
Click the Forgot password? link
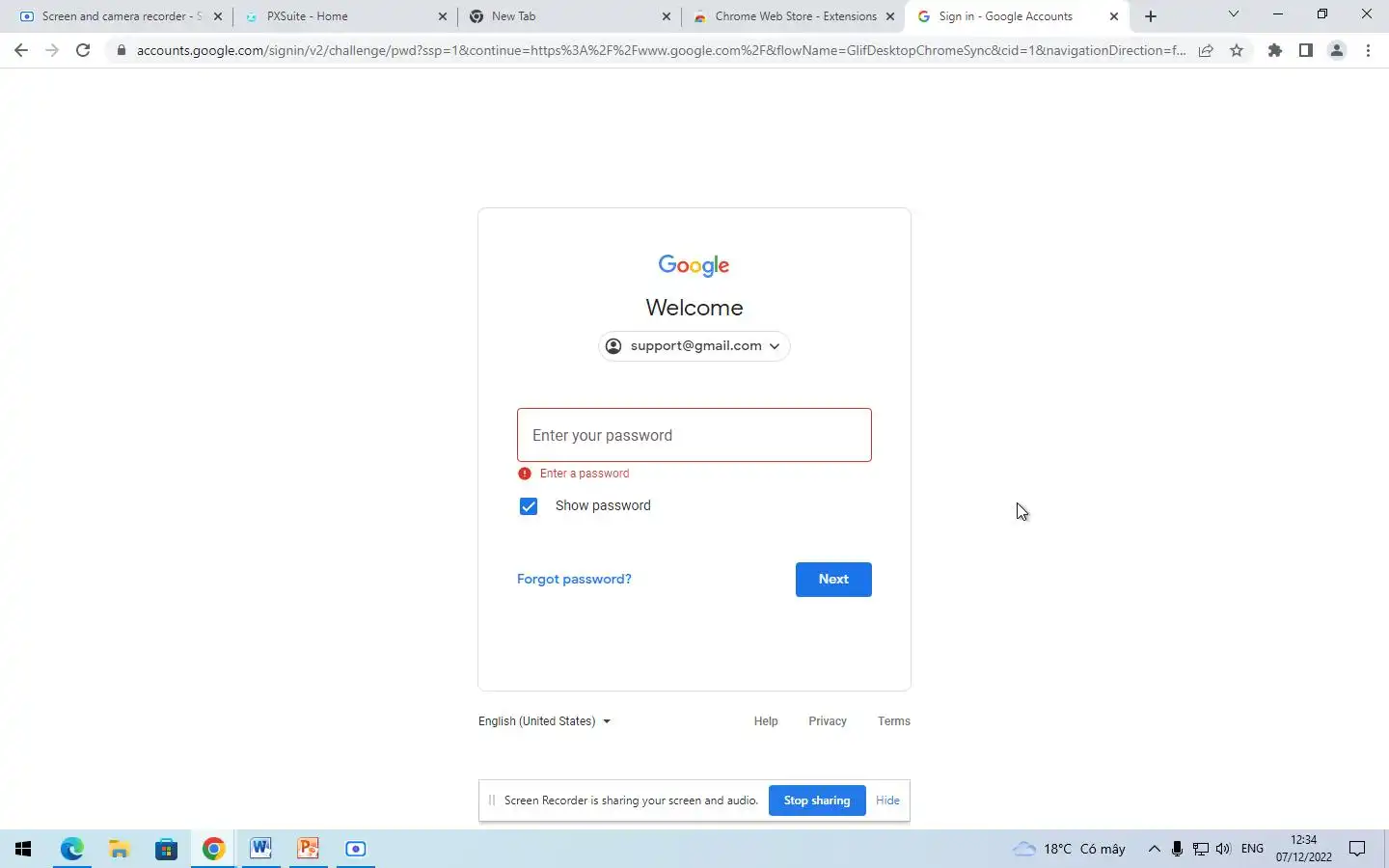point(574,579)
